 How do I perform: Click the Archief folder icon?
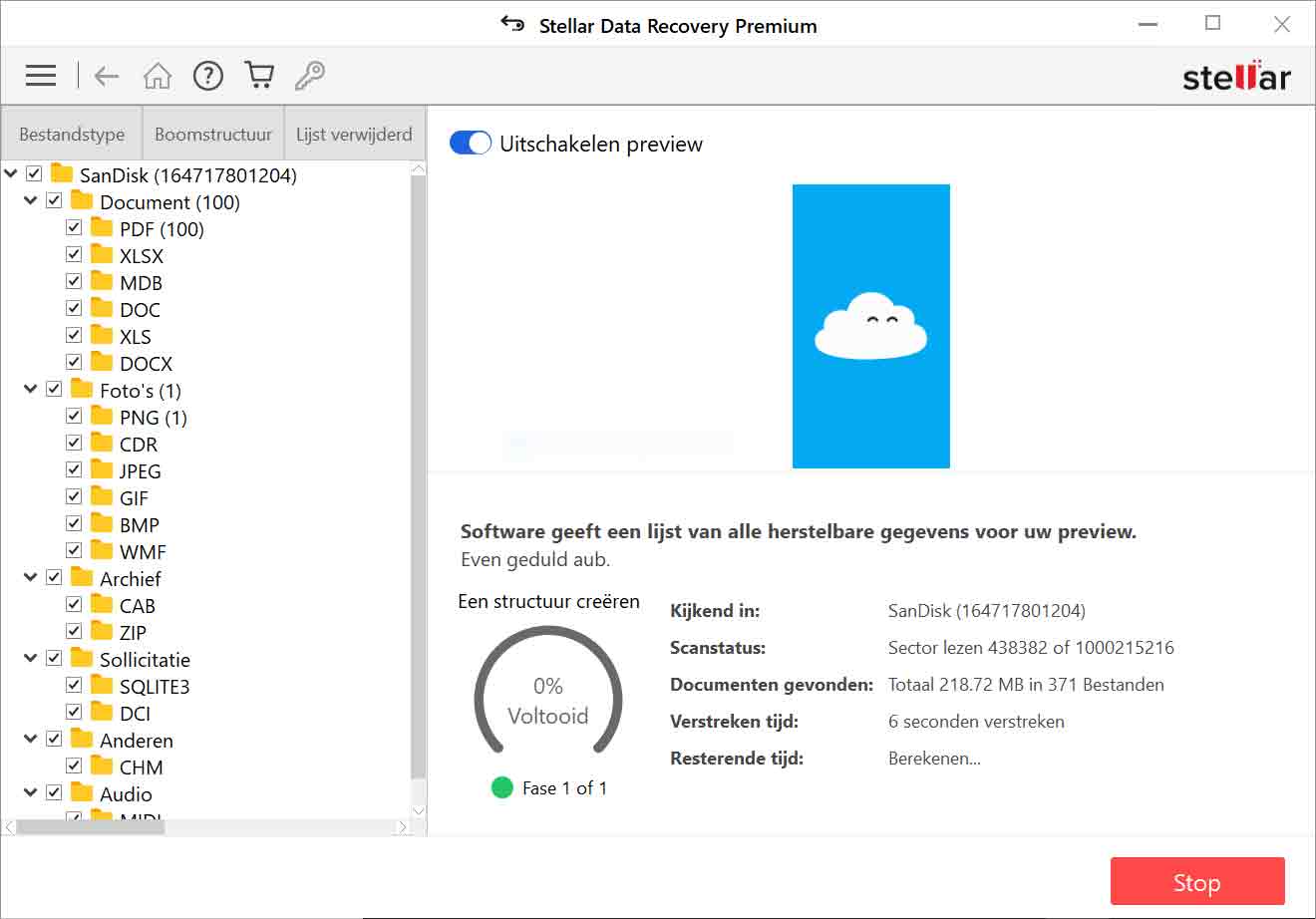82,577
